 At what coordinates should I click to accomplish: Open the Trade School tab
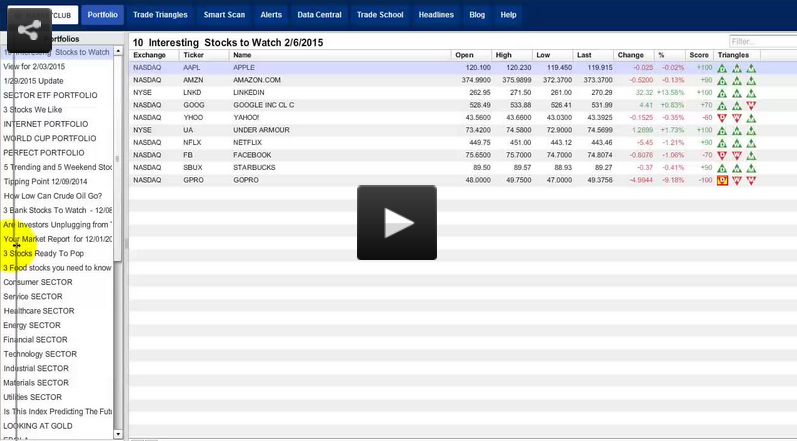pyautogui.click(x=380, y=15)
